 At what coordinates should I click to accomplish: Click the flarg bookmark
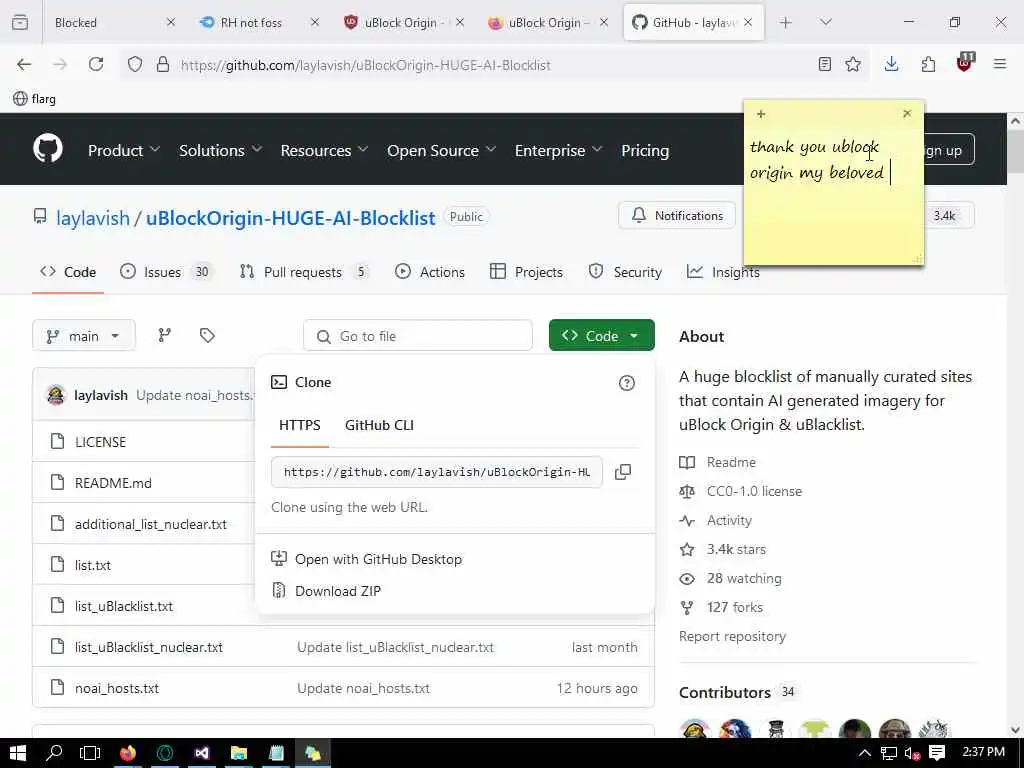pos(35,99)
